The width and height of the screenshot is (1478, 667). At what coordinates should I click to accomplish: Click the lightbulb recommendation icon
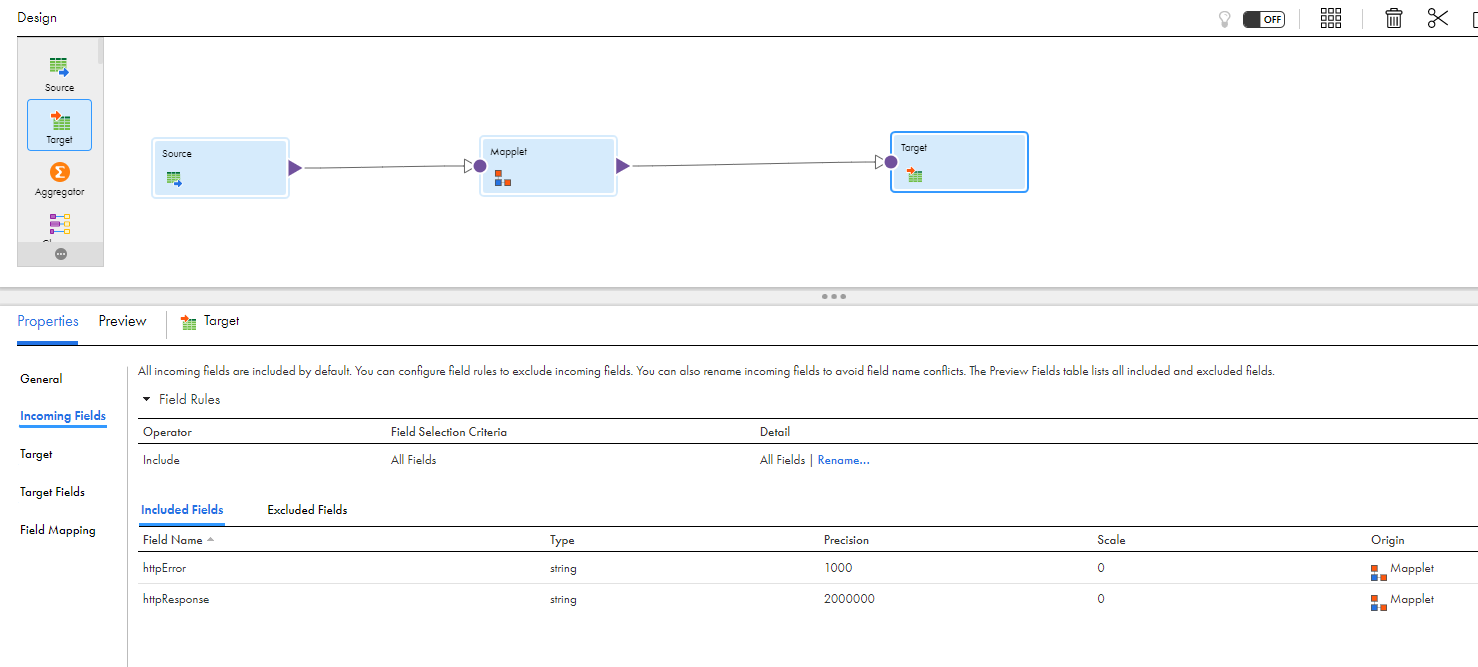[1224, 19]
